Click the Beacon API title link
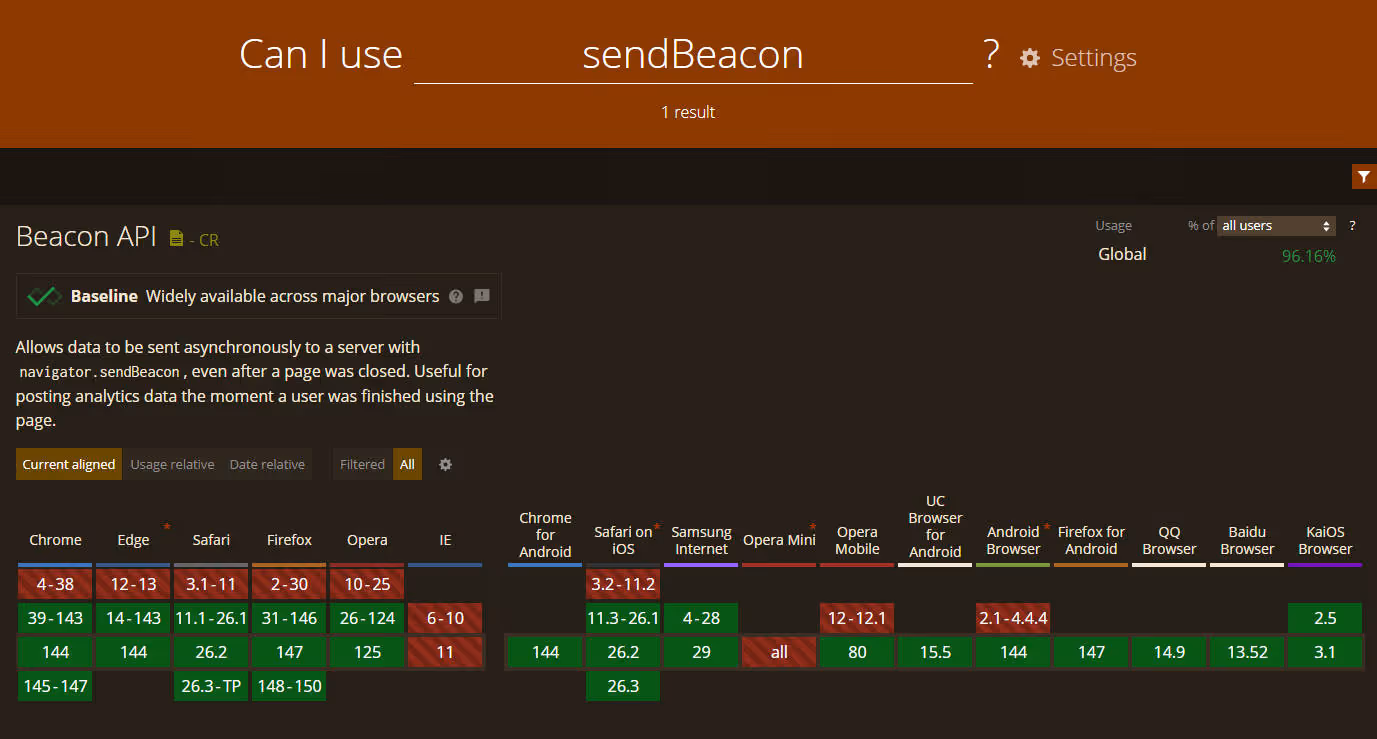The width and height of the screenshot is (1377, 739). [x=86, y=237]
